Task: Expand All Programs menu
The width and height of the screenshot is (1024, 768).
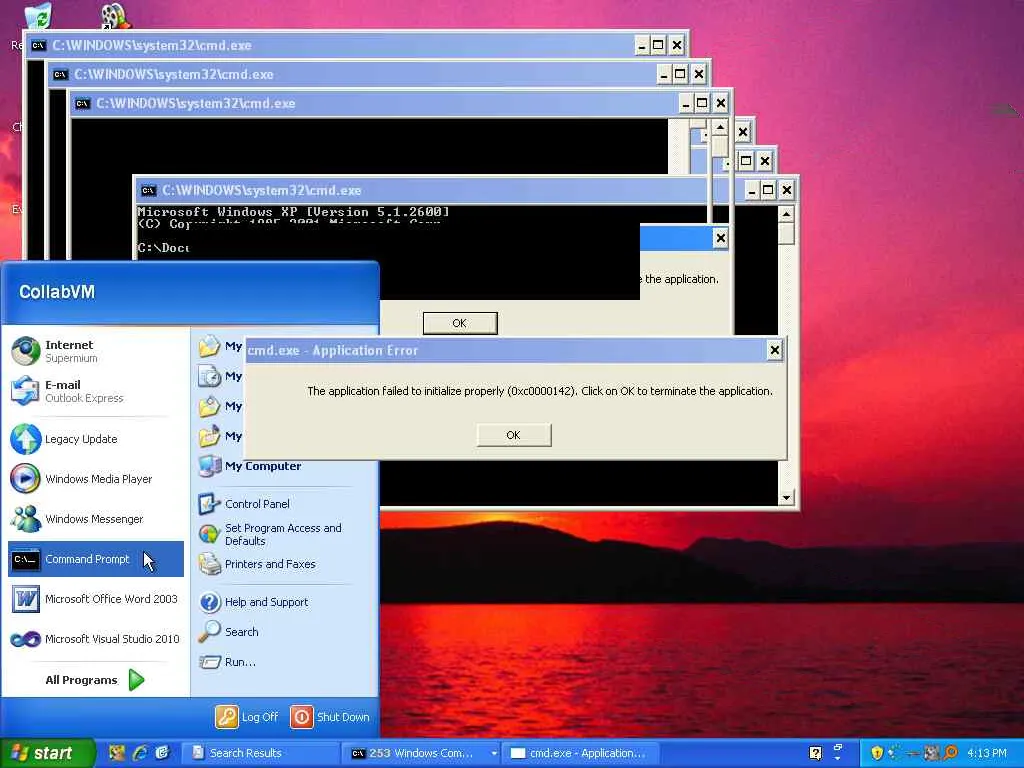Action: point(95,680)
